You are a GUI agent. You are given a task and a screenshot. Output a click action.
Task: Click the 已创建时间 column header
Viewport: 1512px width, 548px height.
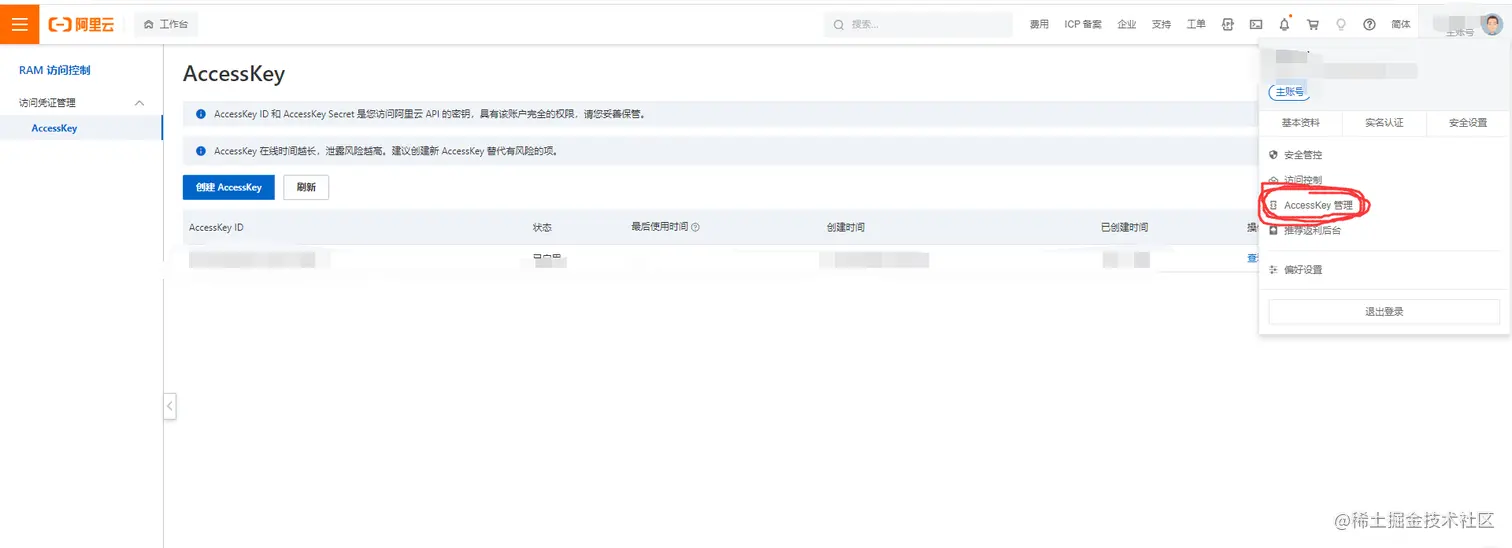tap(1124, 228)
